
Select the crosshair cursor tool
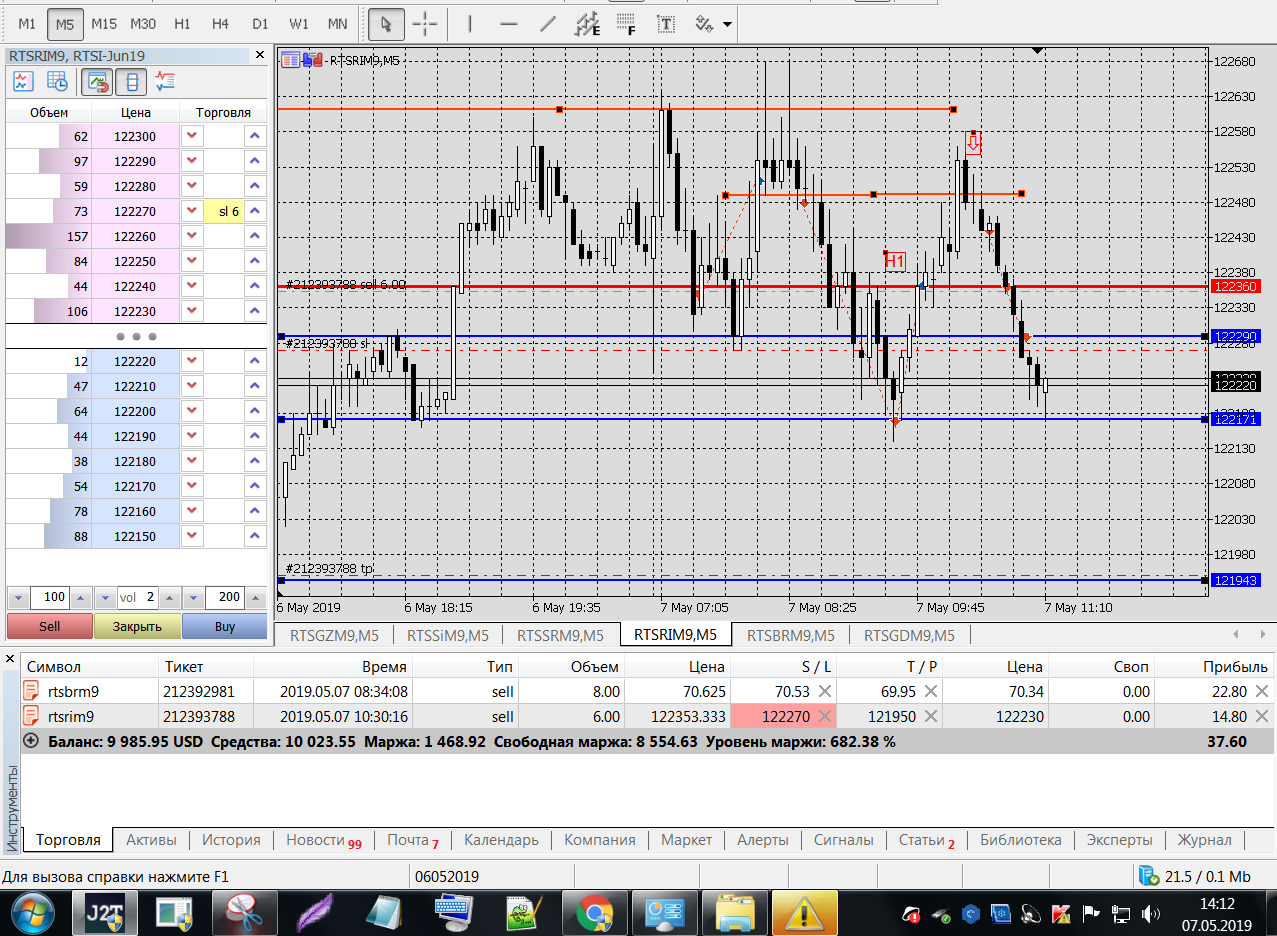click(426, 23)
